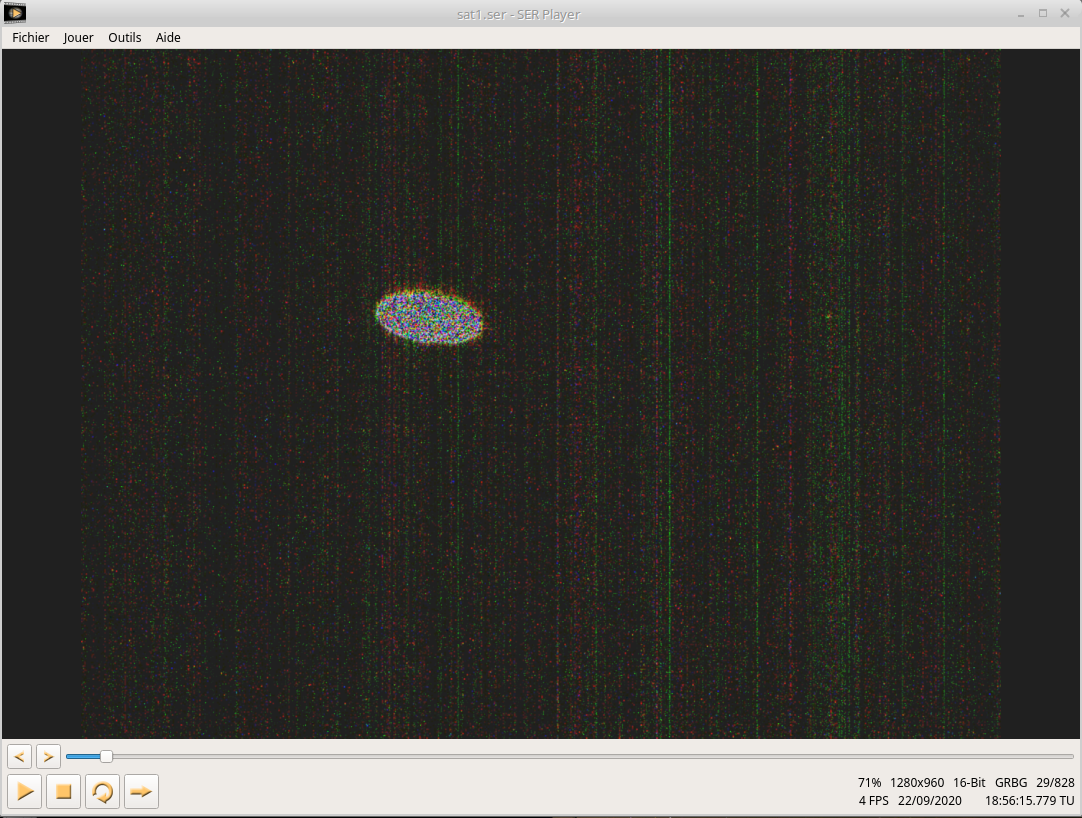Viewport: 1082px width, 818px height.
Task: Open the Outils menu
Action: click(x=124, y=37)
